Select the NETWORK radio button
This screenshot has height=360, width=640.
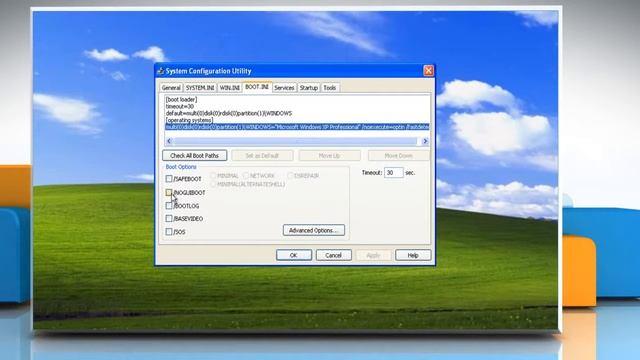[x=246, y=176]
